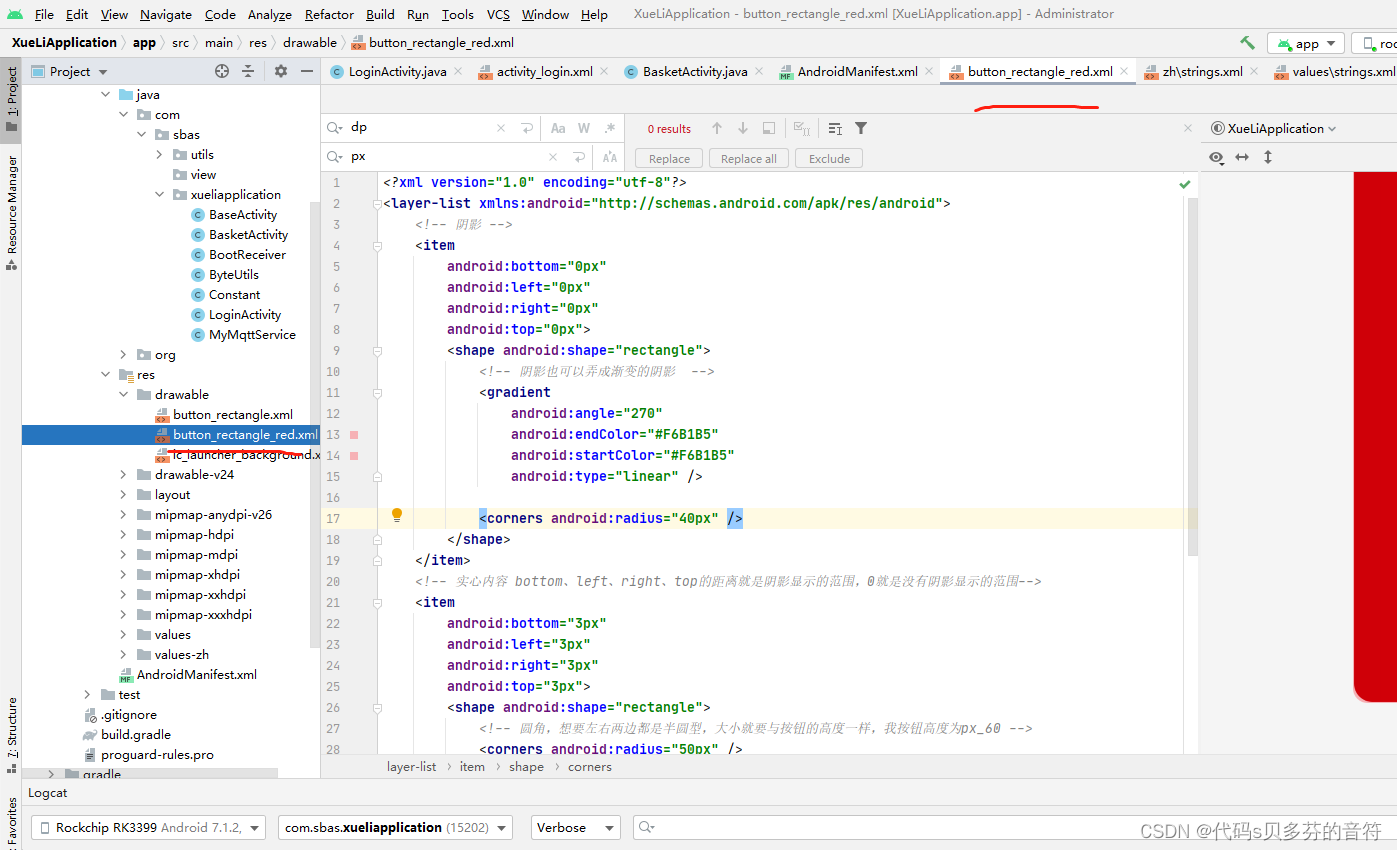Click the yellow intention bulb on line 17

pos(396,516)
